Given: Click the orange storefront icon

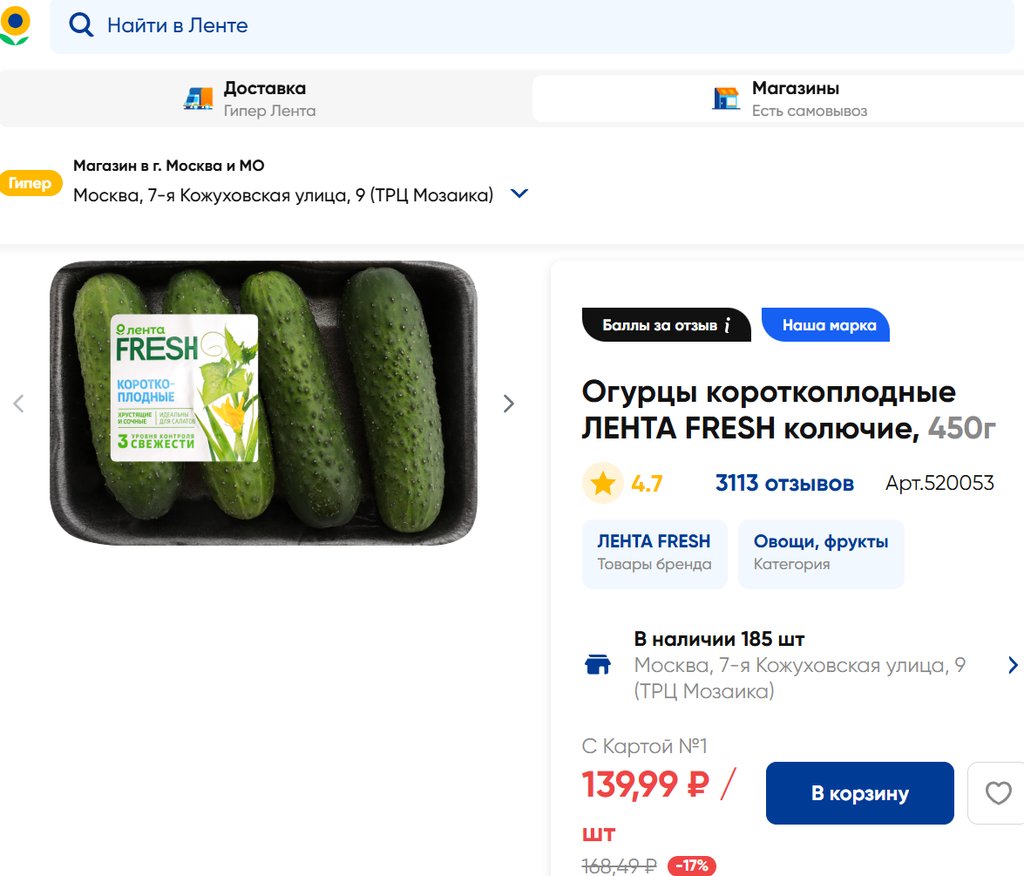Looking at the screenshot, I should (726, 98).
